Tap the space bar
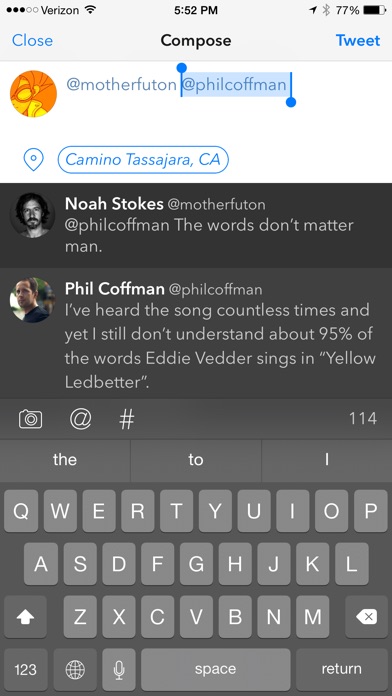Screen dimensions: 392x696 point(215,669)
